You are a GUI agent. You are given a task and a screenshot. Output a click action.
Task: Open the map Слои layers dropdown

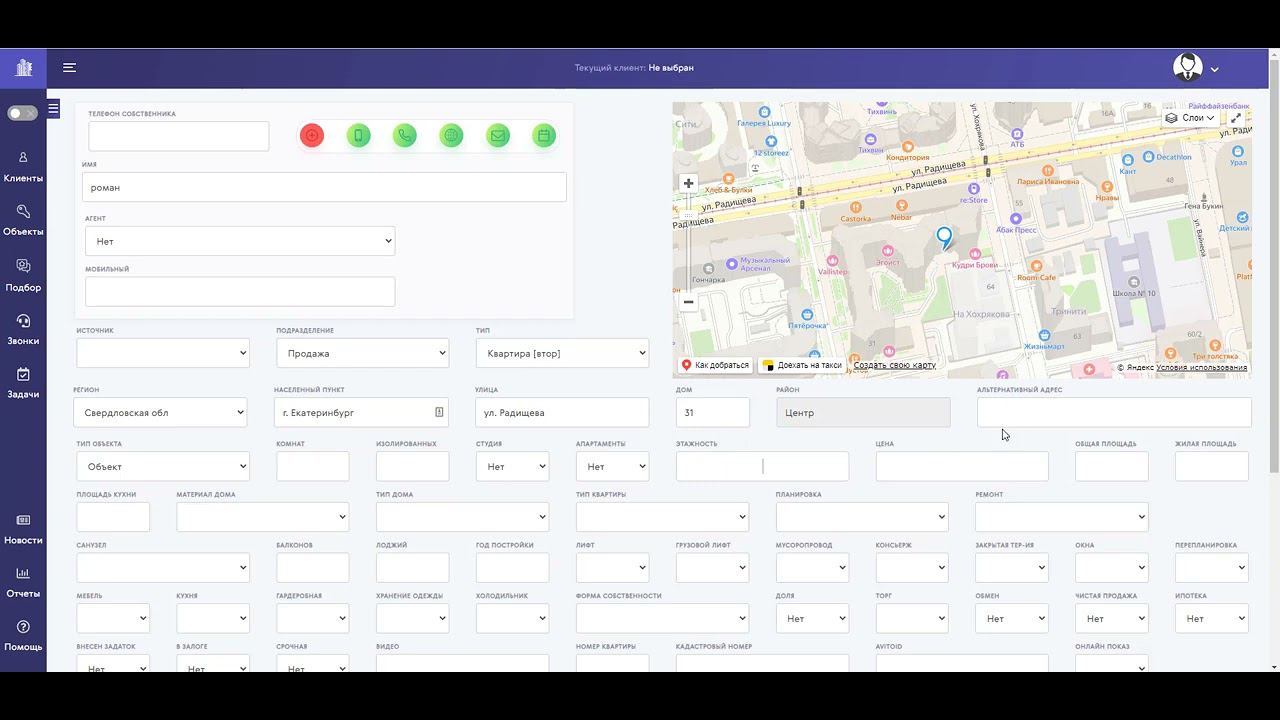point(1191,118)
